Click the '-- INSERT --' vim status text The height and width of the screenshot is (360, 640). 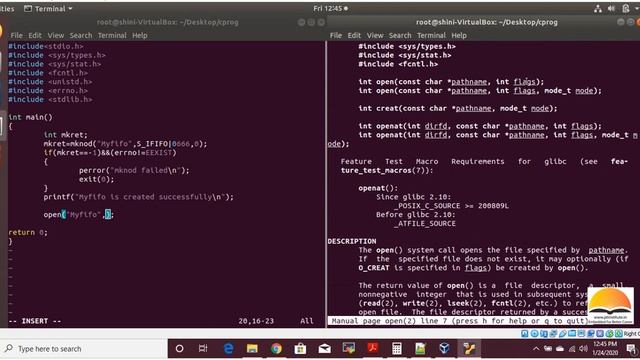[x=35, y=321]
